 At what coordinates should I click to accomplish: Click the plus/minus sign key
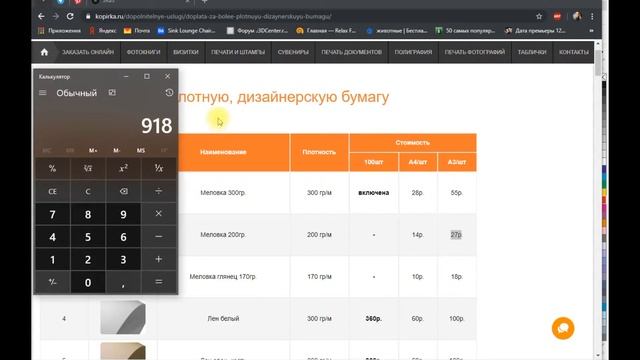coord(52,282)
